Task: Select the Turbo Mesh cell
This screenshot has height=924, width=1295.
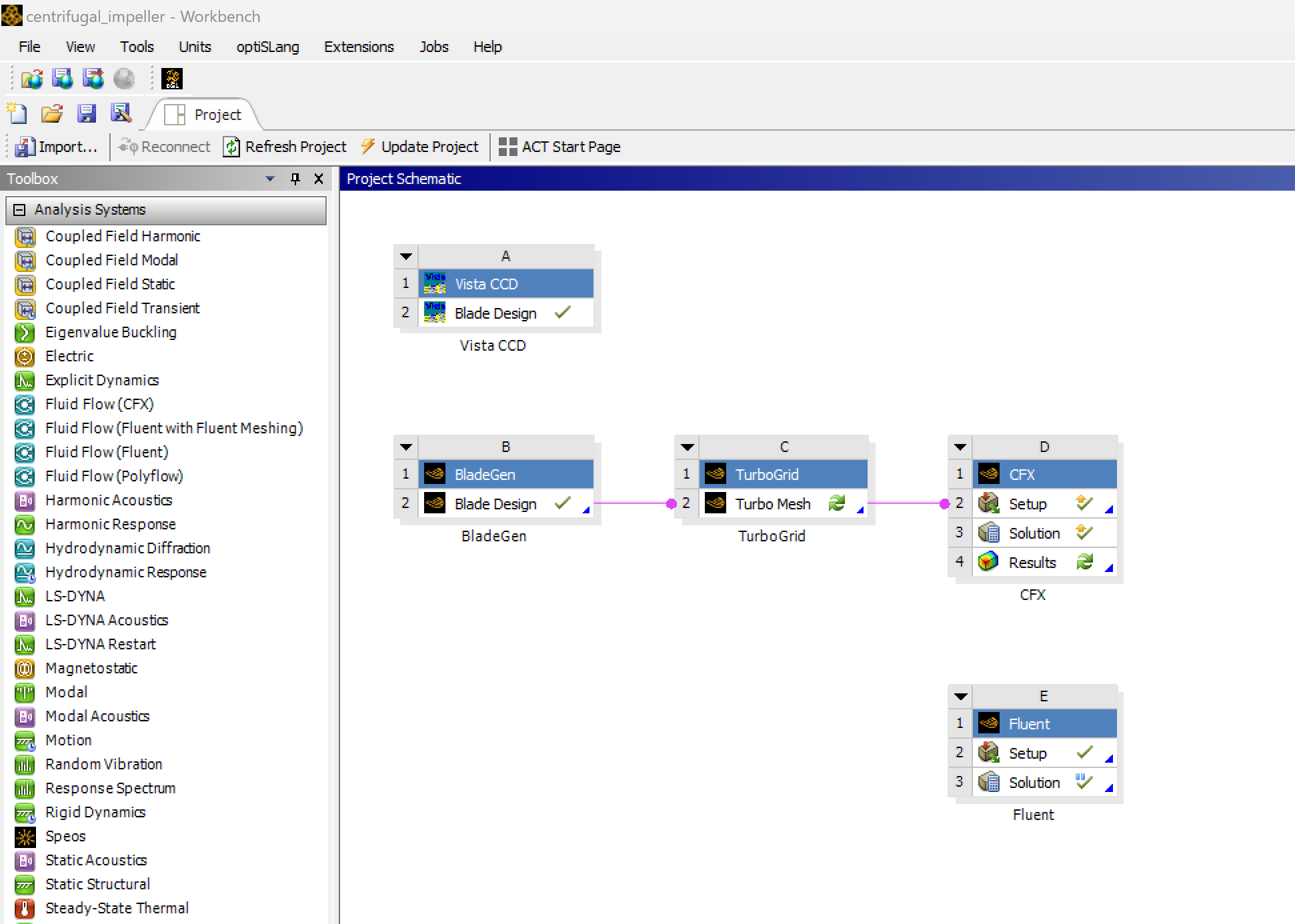Action: tap(784, 503)
